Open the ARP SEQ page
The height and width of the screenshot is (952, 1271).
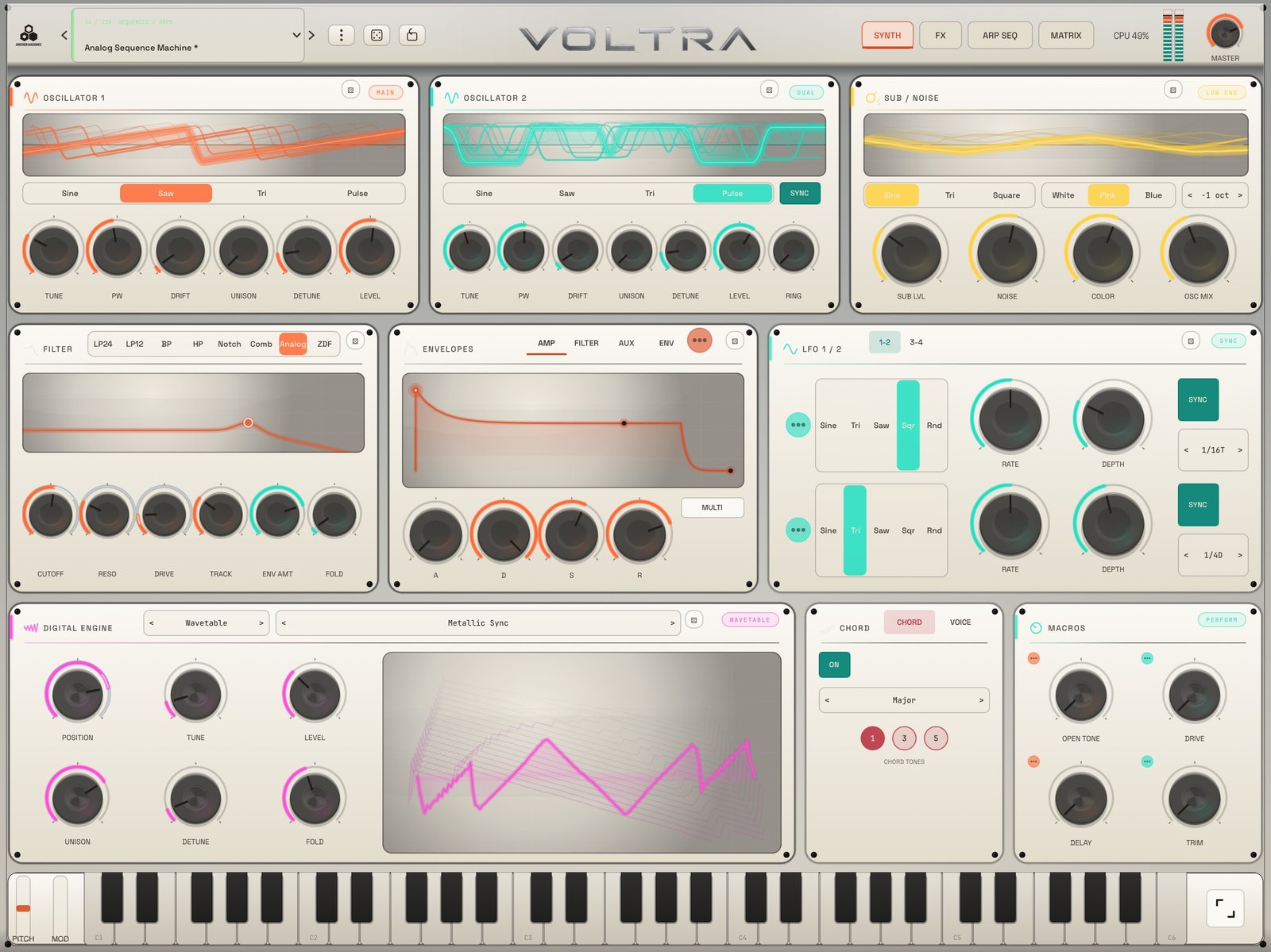click(x=999, y=35)
